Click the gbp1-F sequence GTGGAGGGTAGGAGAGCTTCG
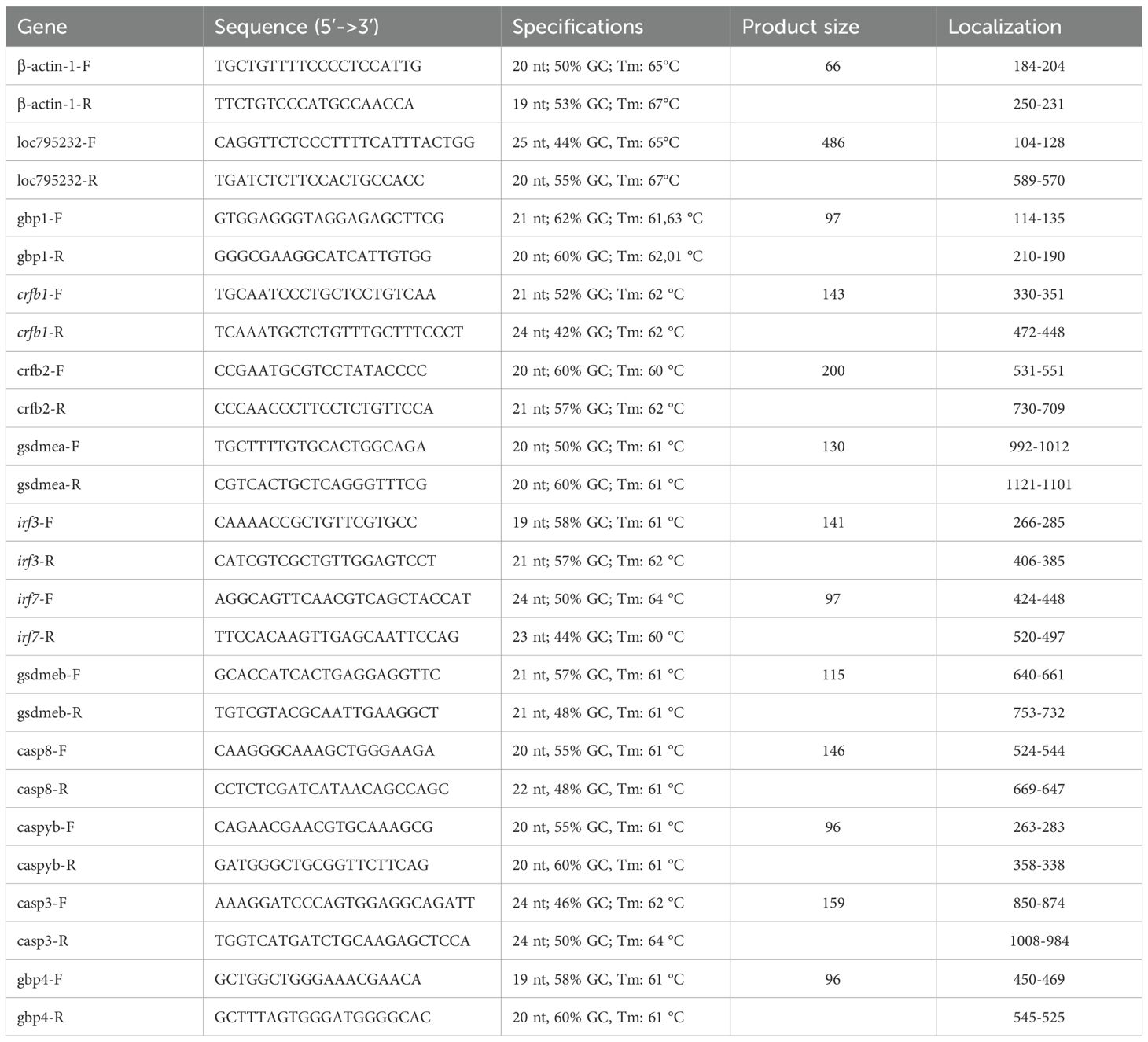The height and width of the screenshot is (1042, 1148). click(329, 219)
